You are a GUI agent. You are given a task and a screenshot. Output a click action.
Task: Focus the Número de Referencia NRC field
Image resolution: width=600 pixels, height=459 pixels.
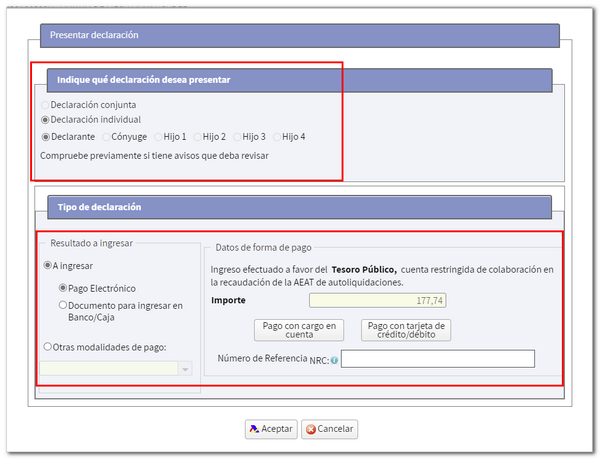click(x=437, y=360)
